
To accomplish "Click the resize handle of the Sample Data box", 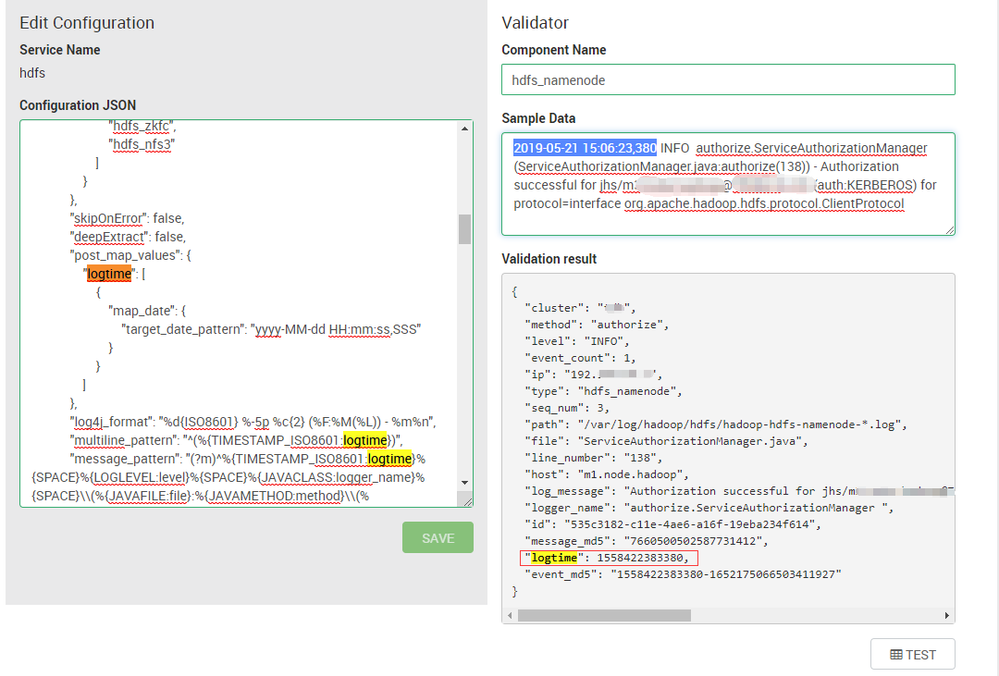I will (949, 230).
